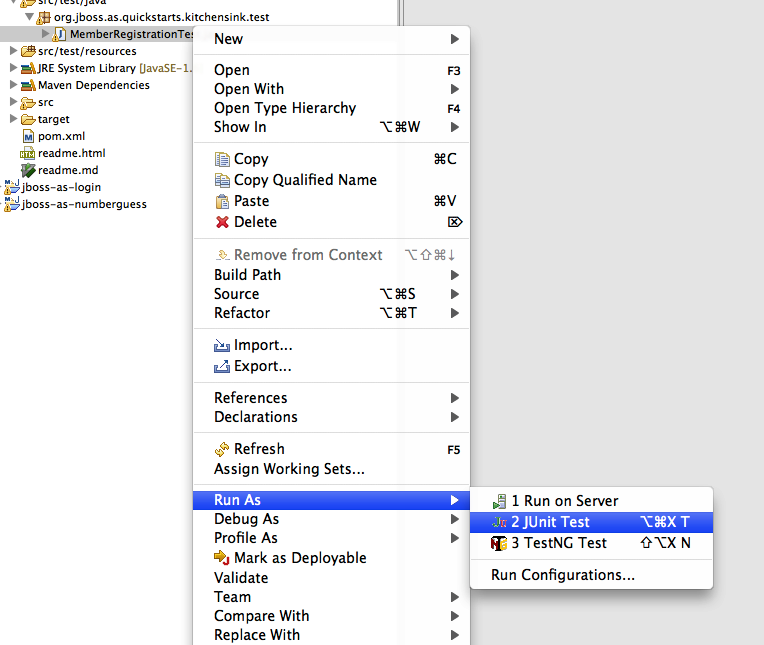Expand the target folder

coord(14,118)
